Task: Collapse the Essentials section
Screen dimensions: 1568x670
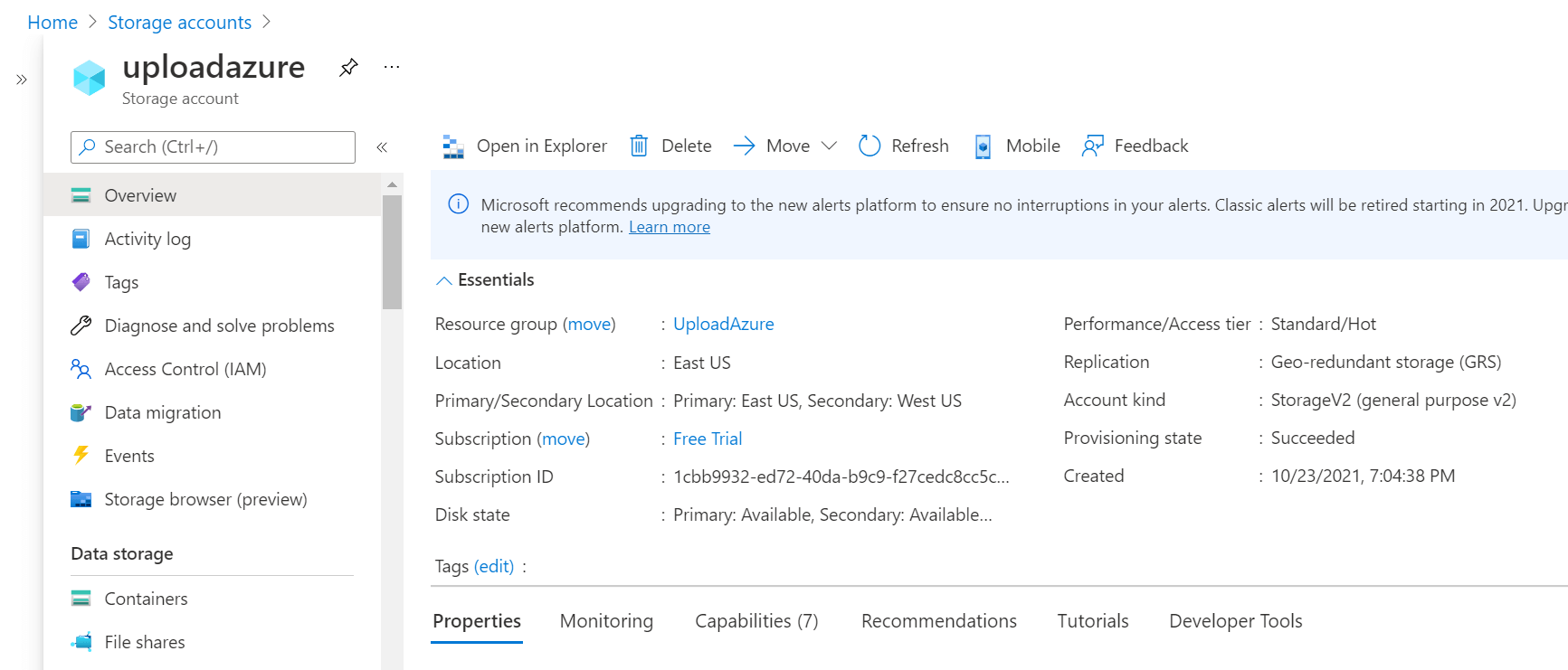Action: (x=444, y=280)
